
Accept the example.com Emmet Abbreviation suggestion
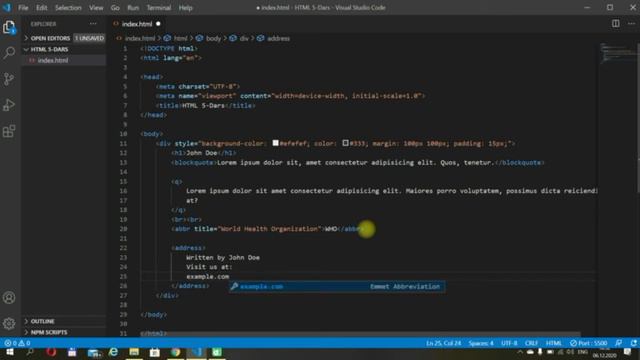tap(337, 287)
